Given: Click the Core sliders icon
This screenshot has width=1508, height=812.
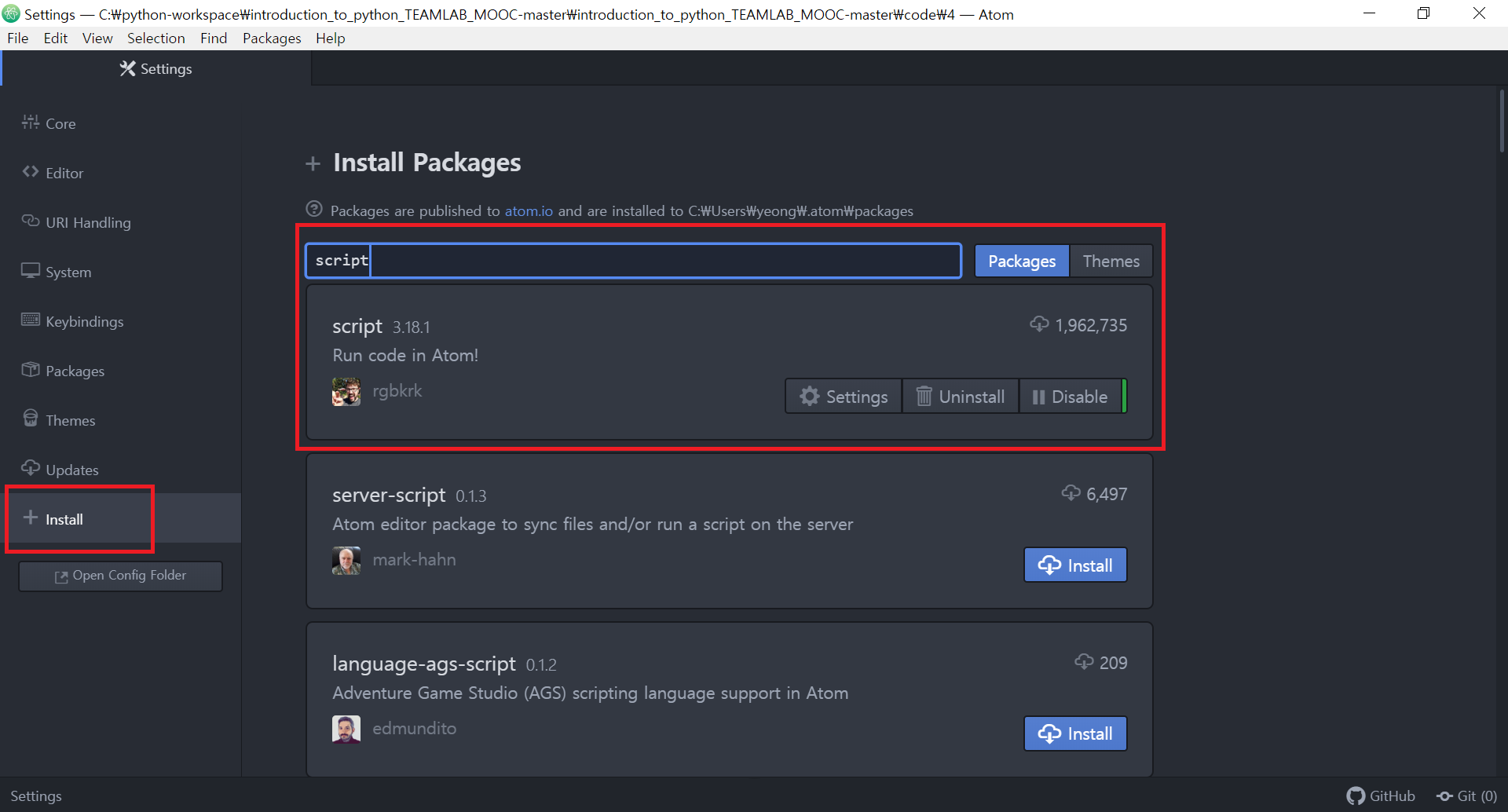Looking at the screenshot, I should (x=31, y=122).
